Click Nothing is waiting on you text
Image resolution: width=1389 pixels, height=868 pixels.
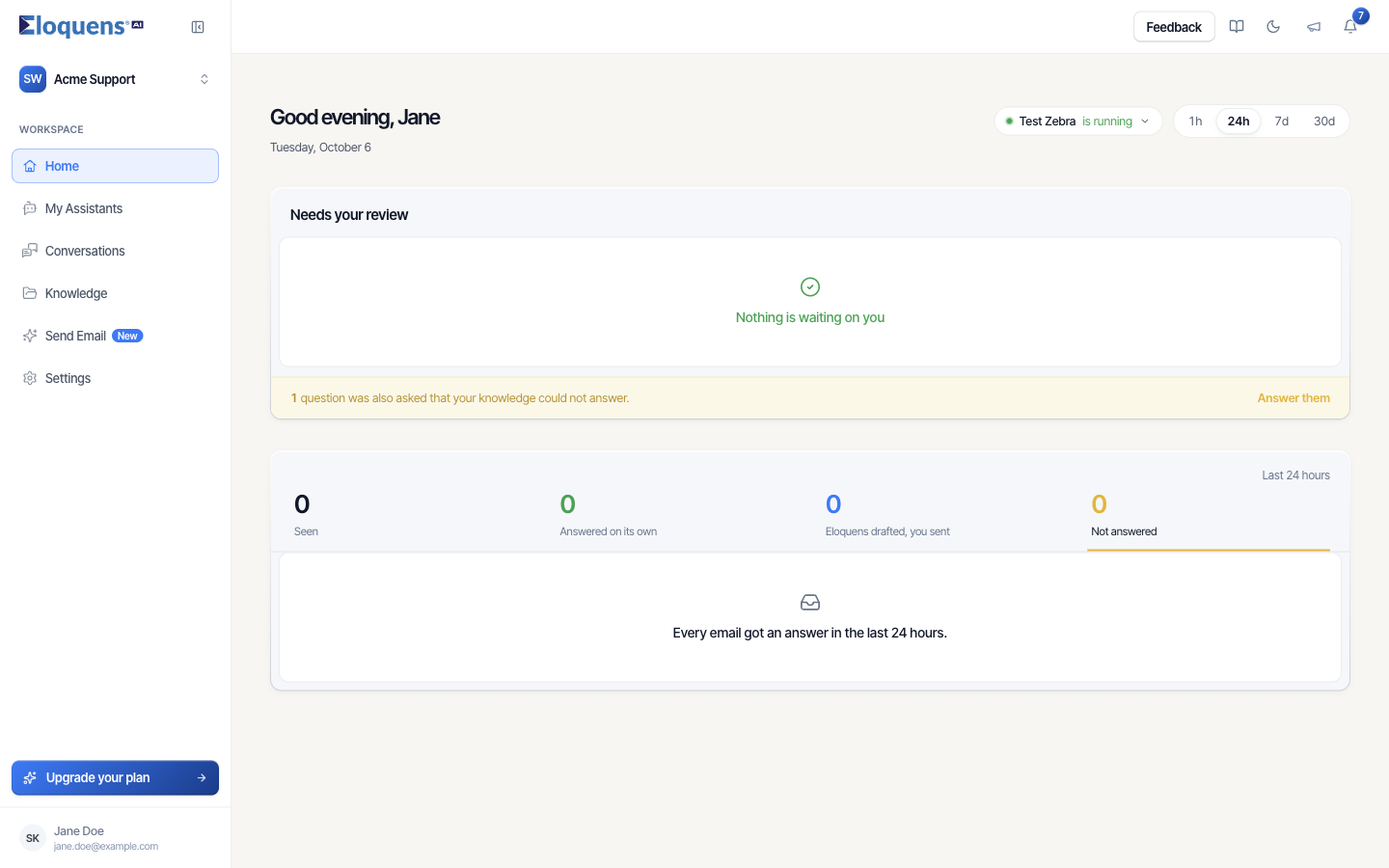click(x=810, y=317)
